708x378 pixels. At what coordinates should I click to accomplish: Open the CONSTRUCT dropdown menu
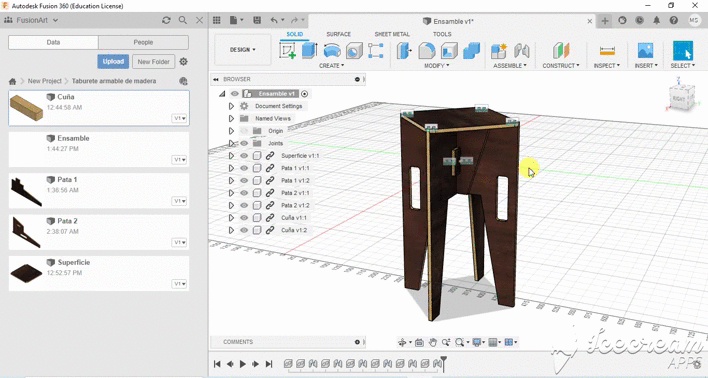[x=561, y=65]
